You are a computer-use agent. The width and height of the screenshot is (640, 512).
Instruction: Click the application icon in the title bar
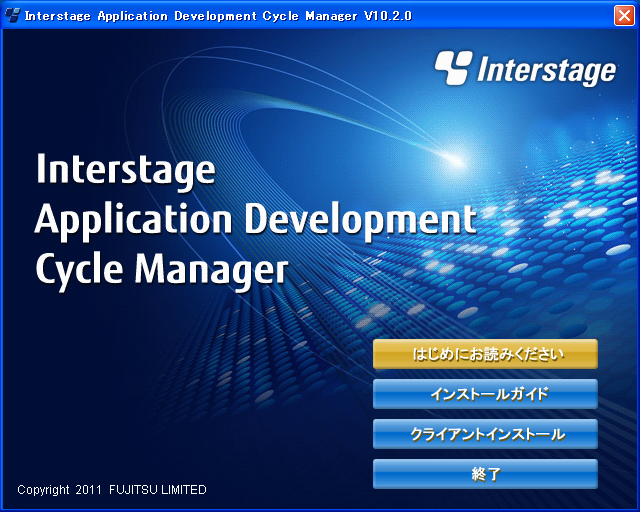coord(12,16)
